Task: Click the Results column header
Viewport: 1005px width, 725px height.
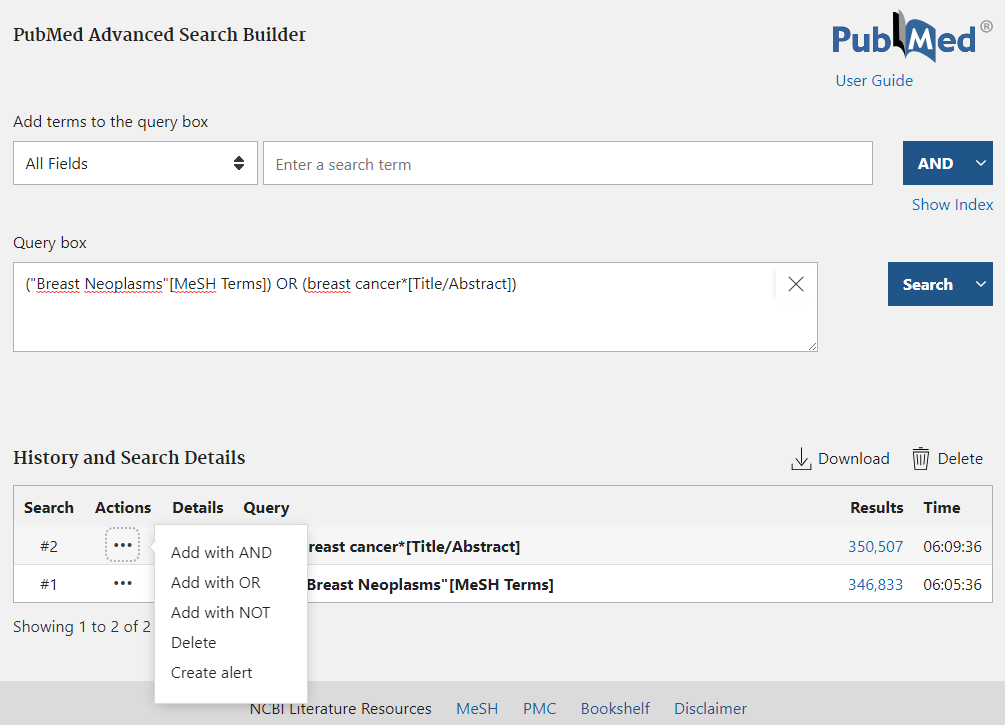Action: pos(876,508)
